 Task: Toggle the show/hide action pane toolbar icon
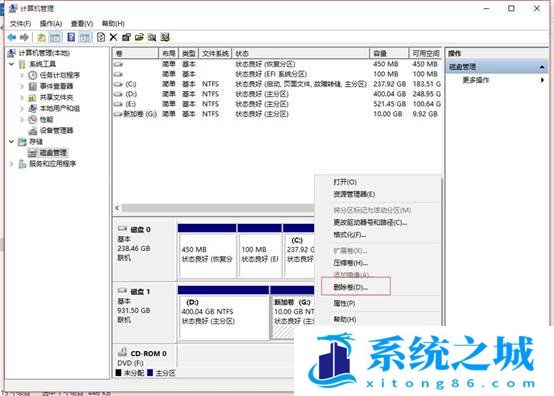pos(84,37)
